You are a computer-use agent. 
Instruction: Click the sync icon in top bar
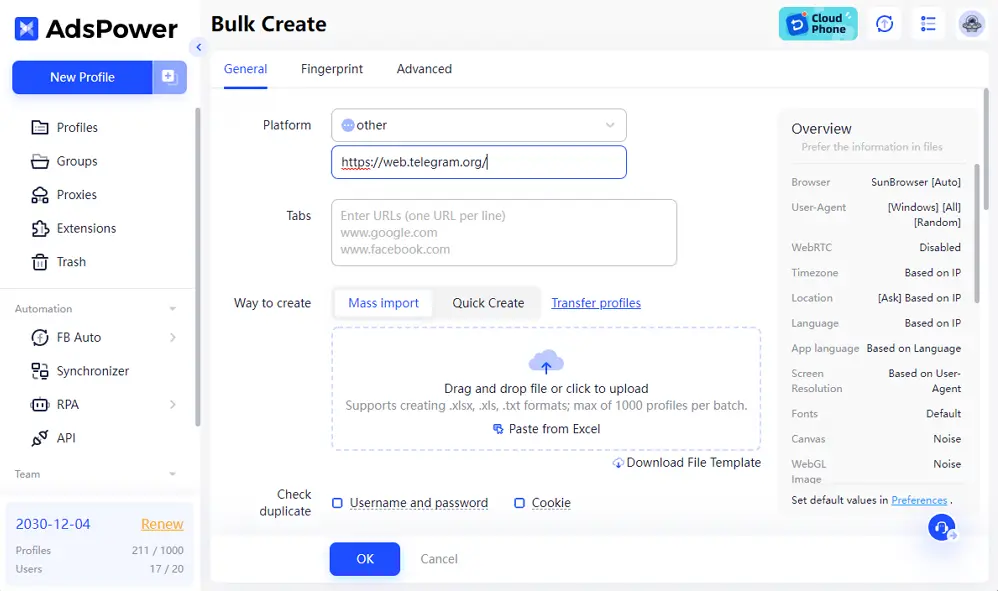pos(884,23)
